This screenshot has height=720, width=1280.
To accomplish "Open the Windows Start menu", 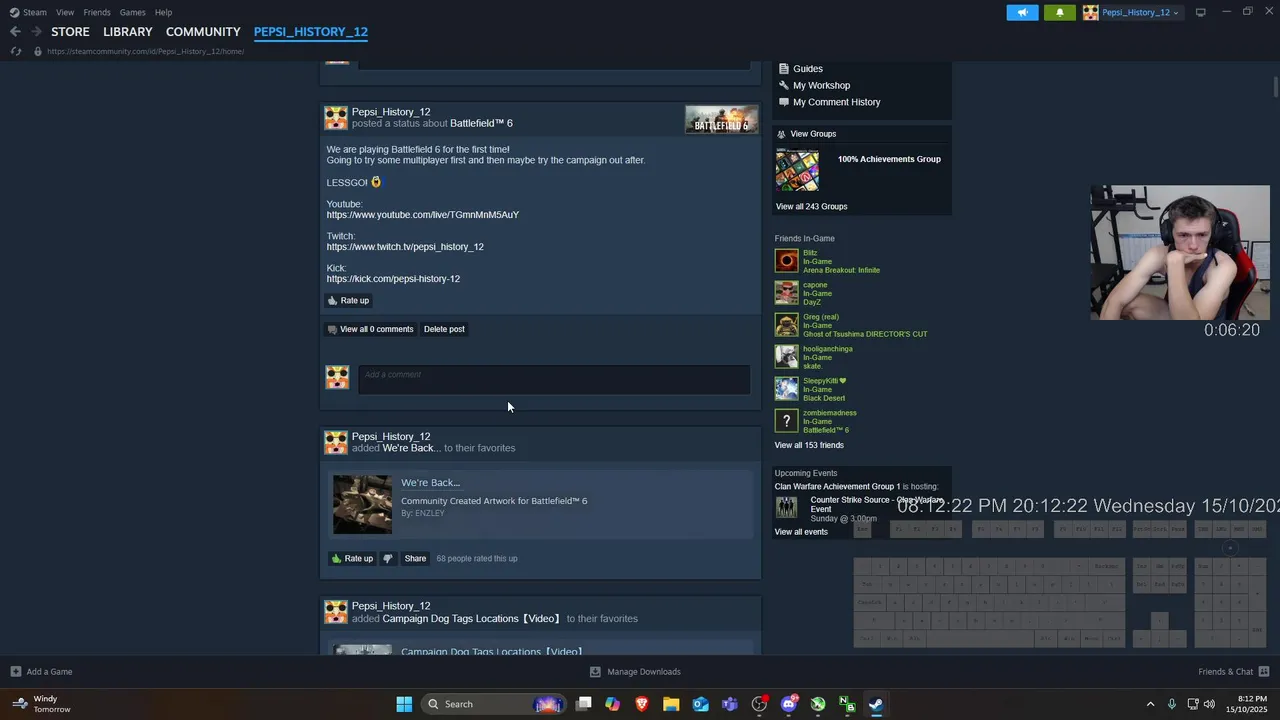I will coord(404,704).
